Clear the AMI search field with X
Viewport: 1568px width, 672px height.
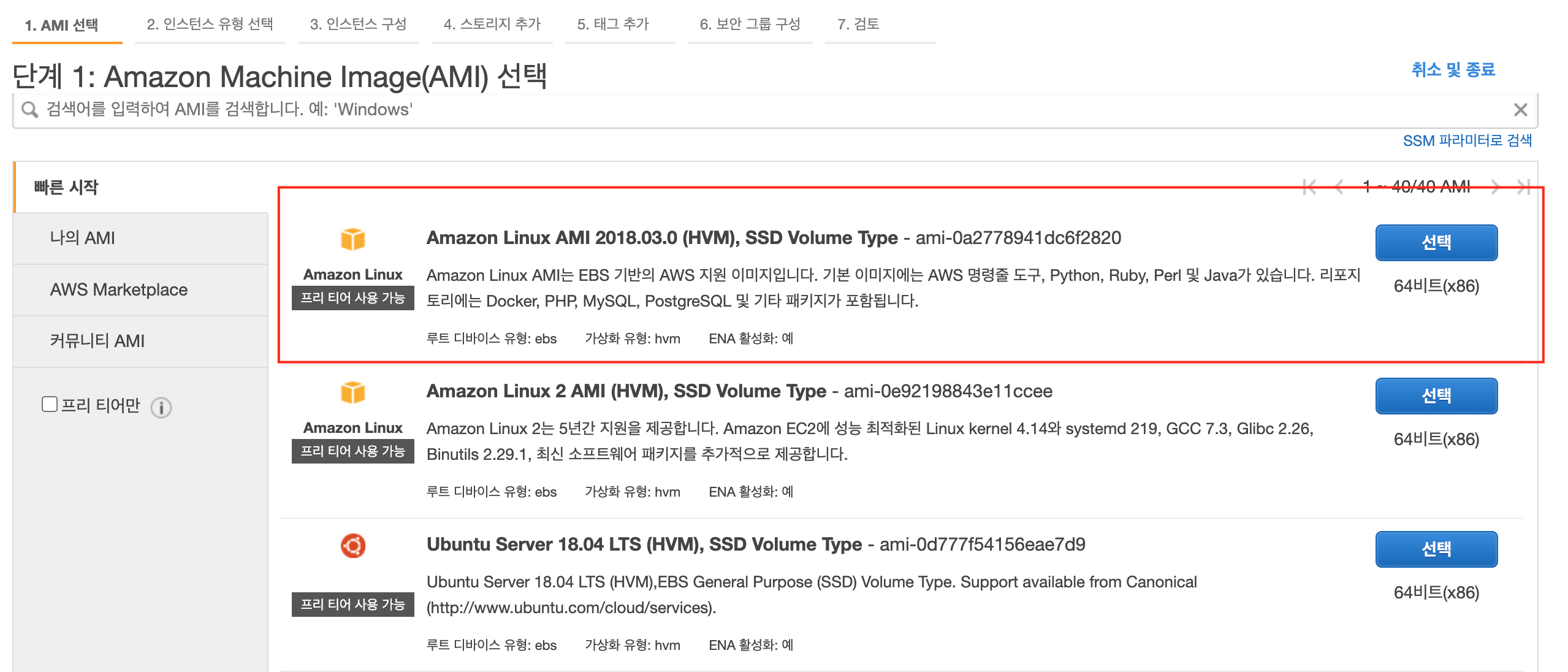tap(1520, 110)
